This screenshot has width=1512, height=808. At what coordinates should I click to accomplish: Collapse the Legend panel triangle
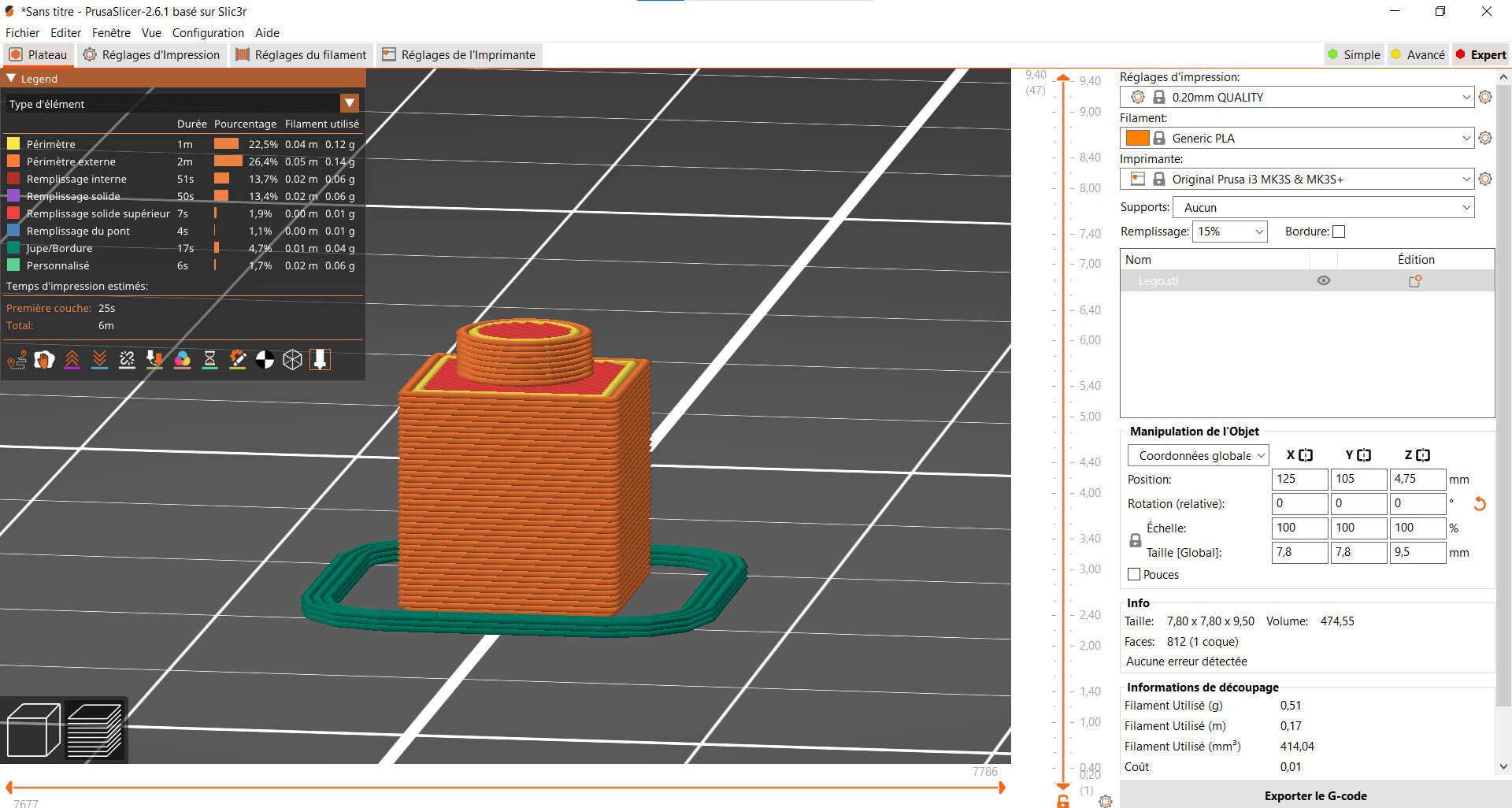(11, 79)
